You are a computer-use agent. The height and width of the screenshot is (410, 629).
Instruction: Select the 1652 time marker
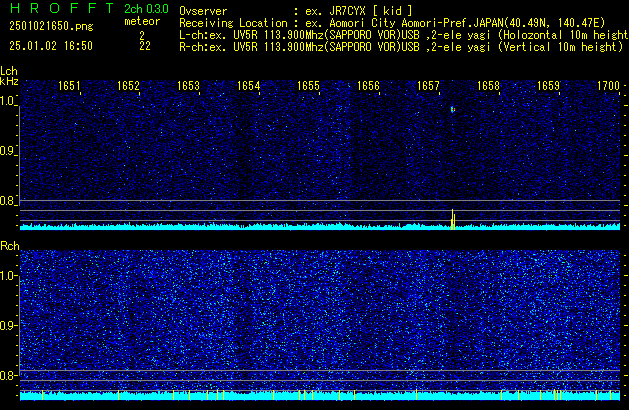click(128, 86)
